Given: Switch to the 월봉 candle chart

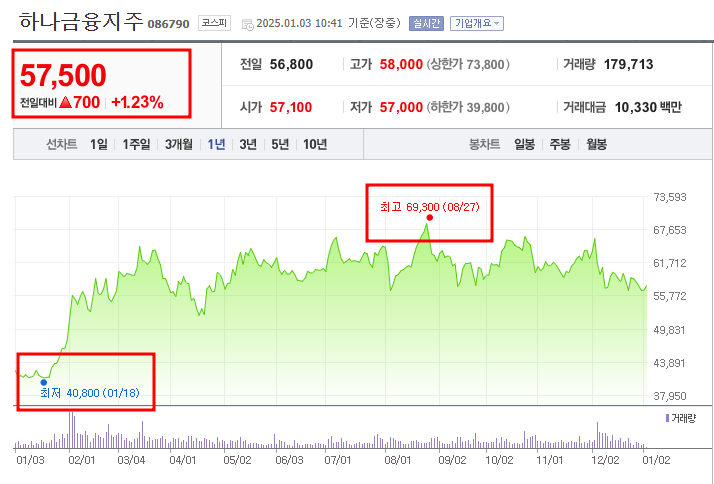Looking at the screenshot, I should click(597, 144).
